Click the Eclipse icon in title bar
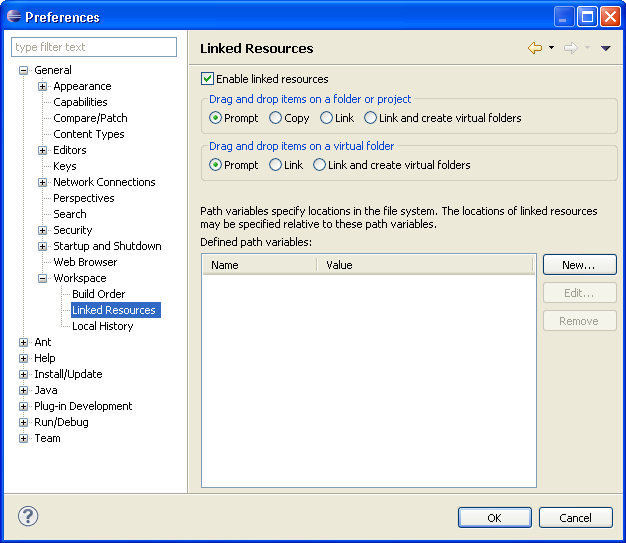The image size is (626, 543). pyautogui.click(x=14, y=16)
